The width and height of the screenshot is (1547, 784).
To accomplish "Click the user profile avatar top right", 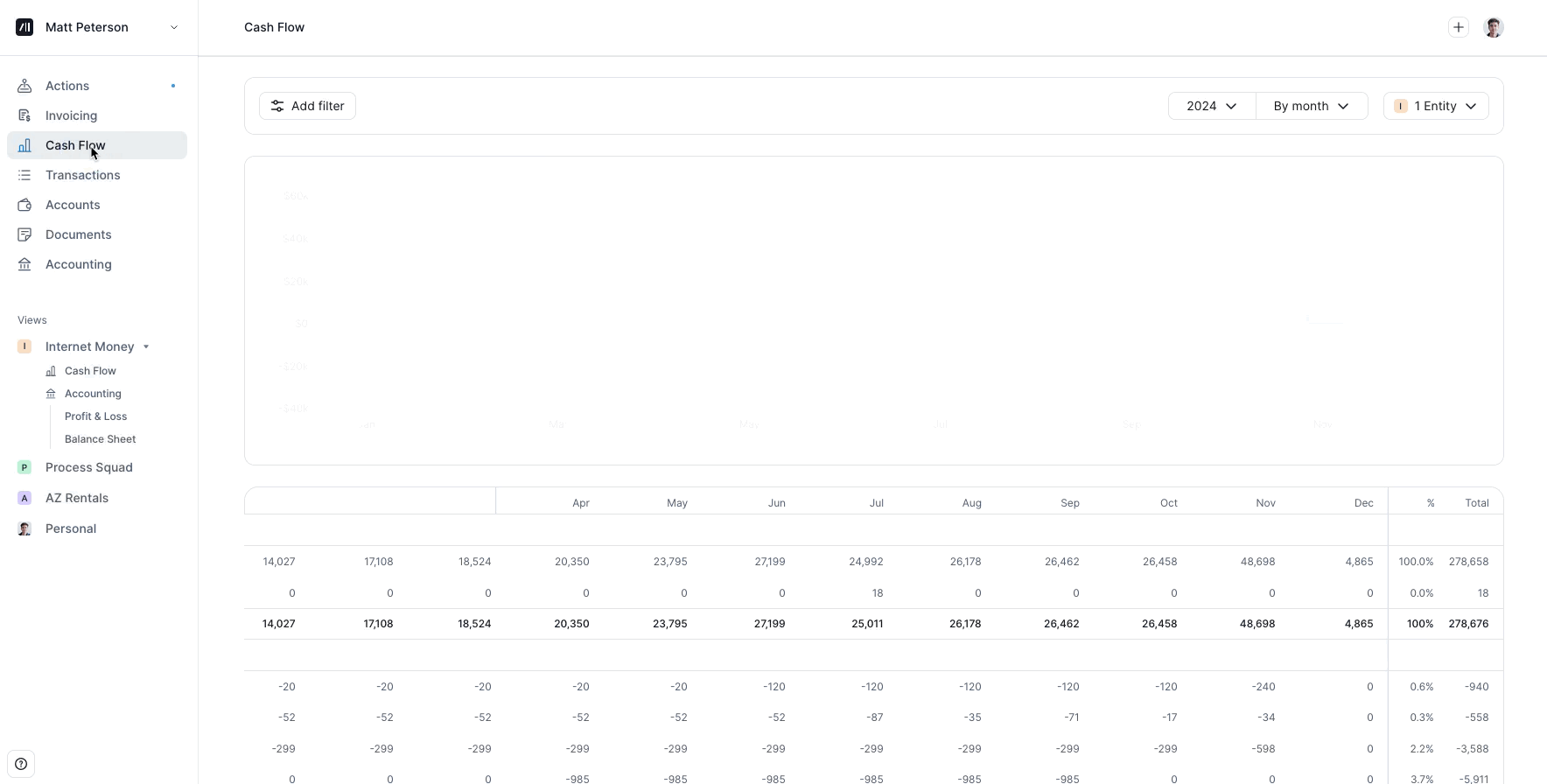I will tap(1494, 27).
